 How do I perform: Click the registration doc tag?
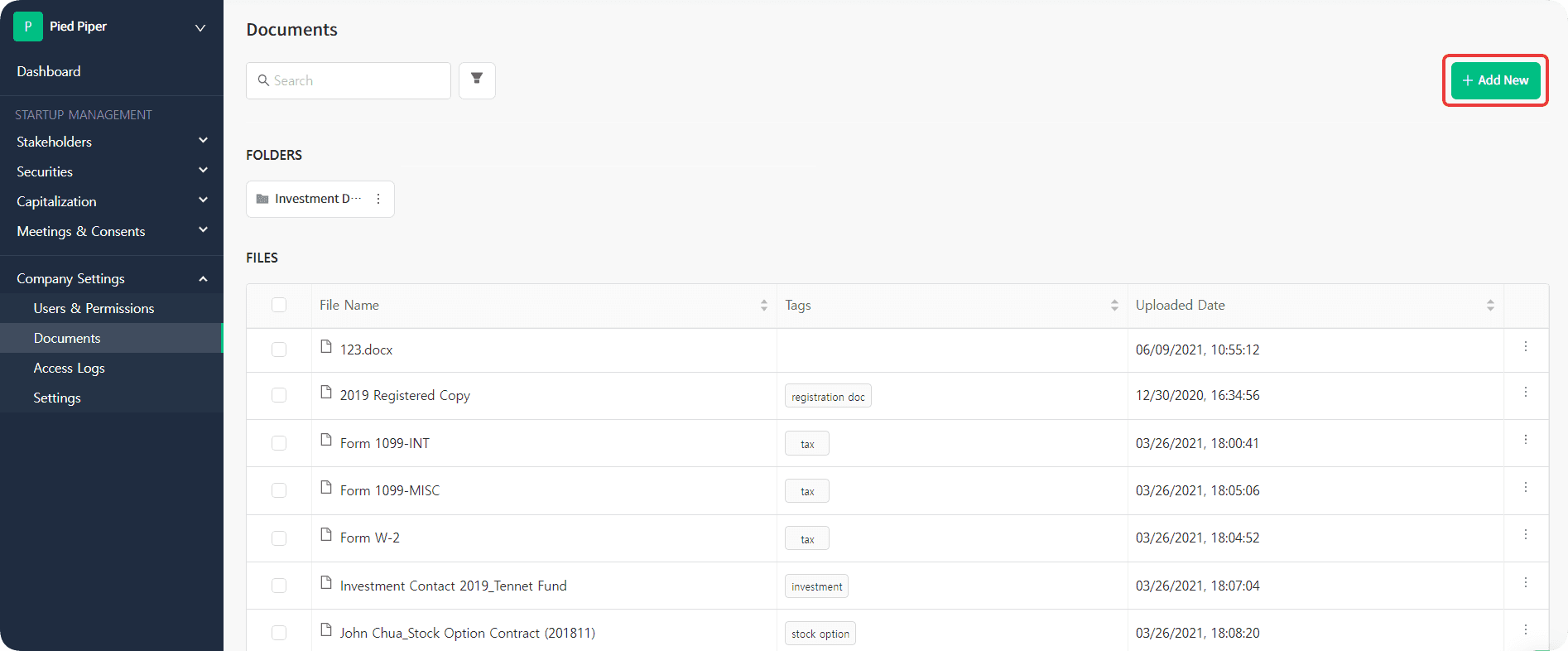click(x=828, y=397)
